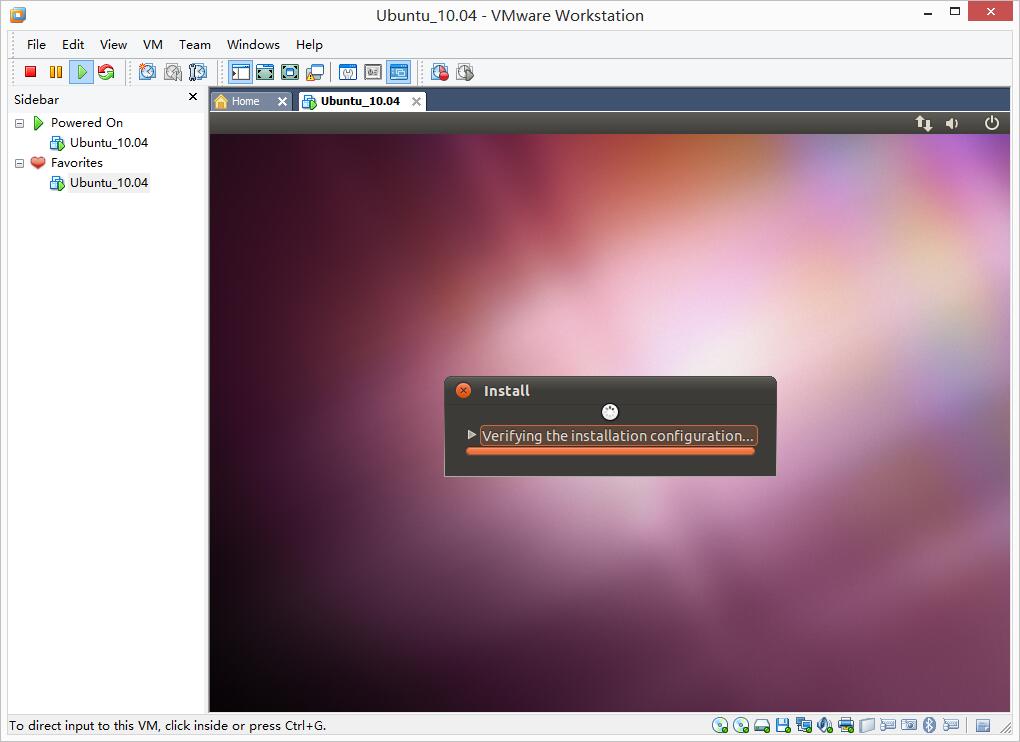Image resolution: width=1020 pixels, height=742 pixels.
Task: Toggle the Console view toolbar button
Action: click(x=398, y=72)
